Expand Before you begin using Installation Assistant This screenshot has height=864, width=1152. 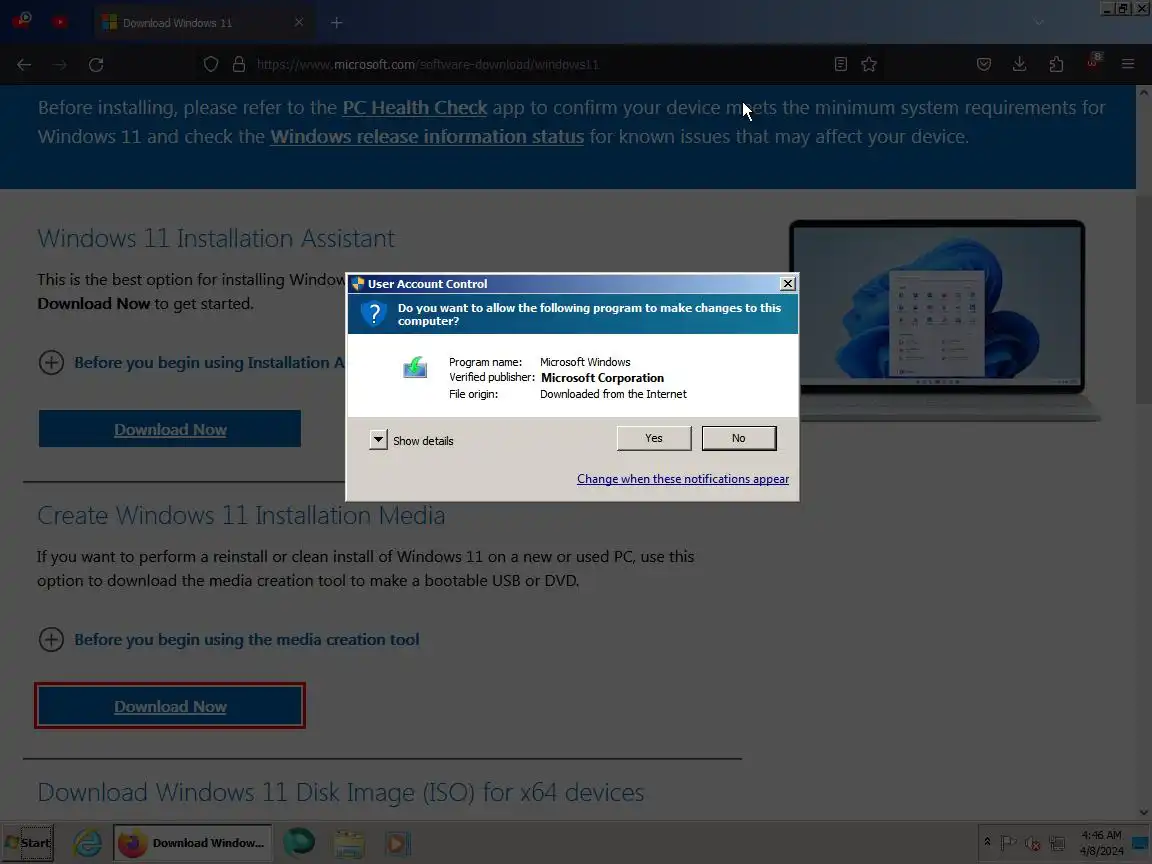[191, 363]
